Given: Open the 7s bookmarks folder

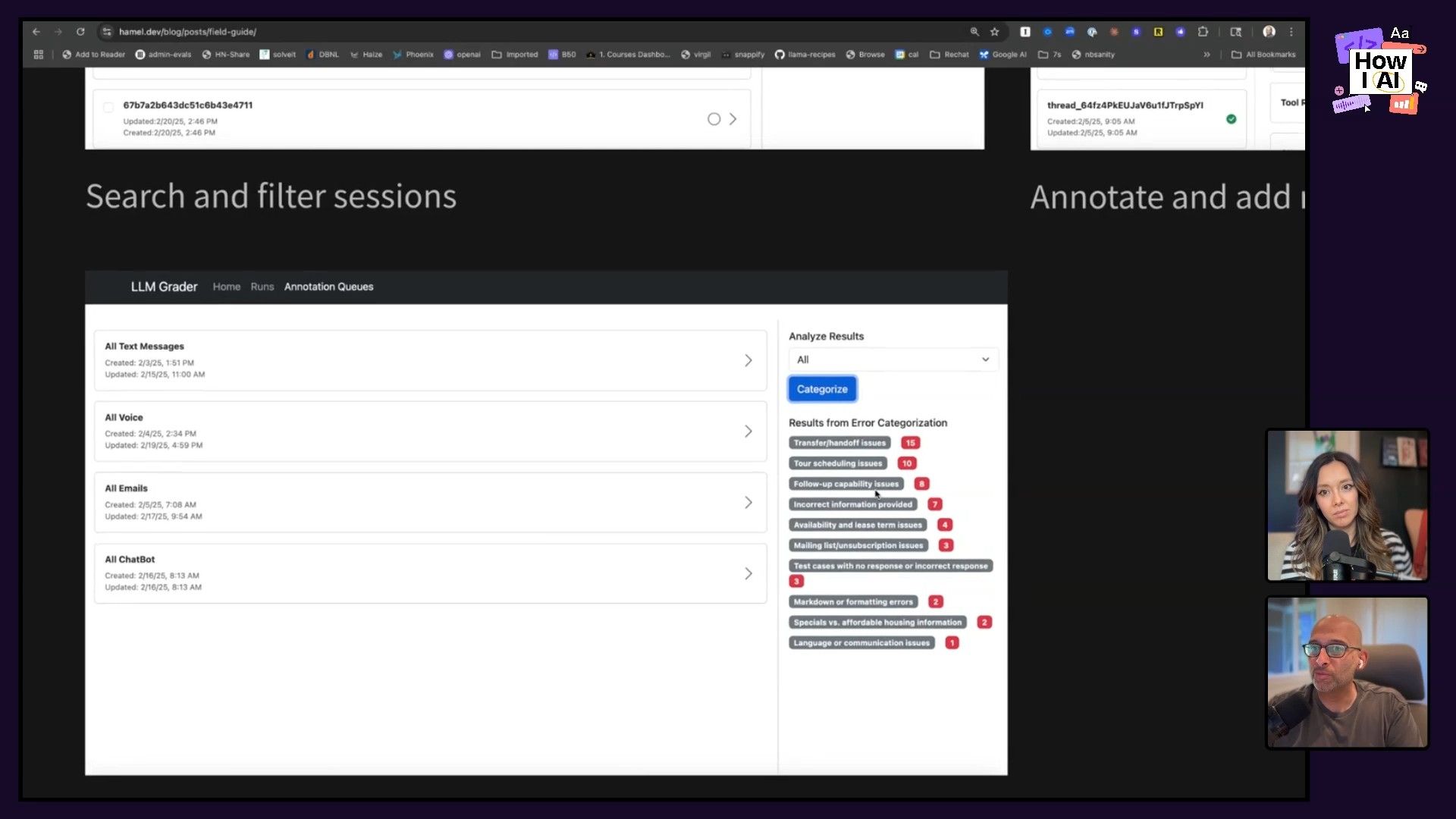Looking at the screenshot, I should pyautogui.click(x=1050, y=55).
